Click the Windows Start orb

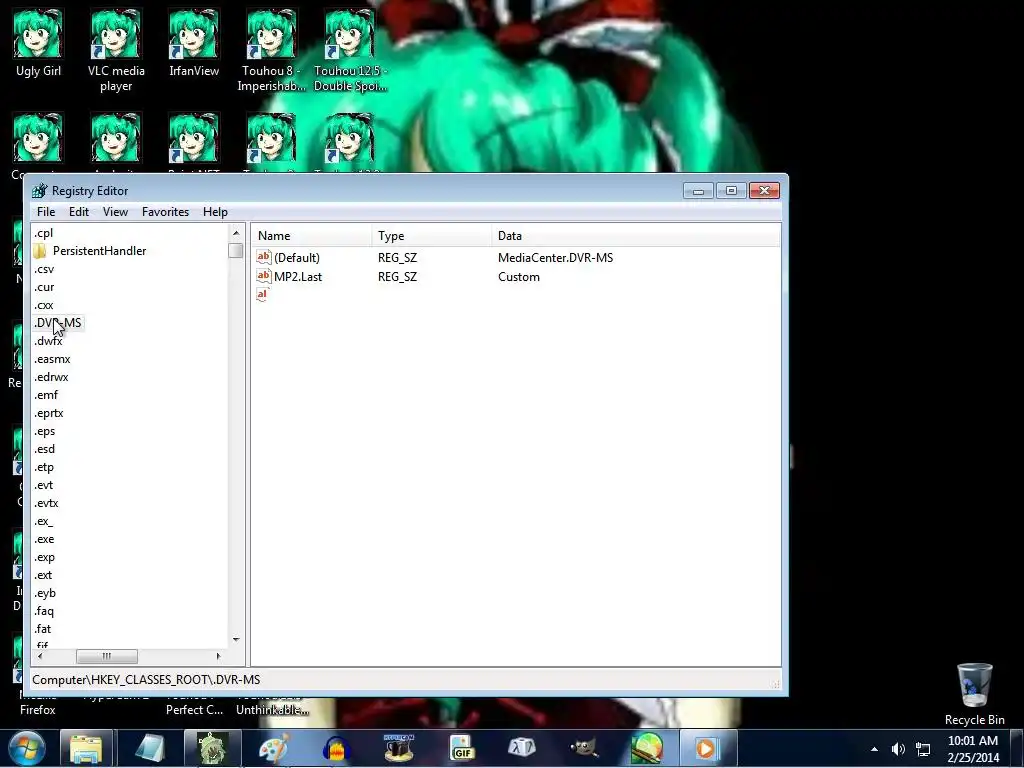click(x=27, y=748)
